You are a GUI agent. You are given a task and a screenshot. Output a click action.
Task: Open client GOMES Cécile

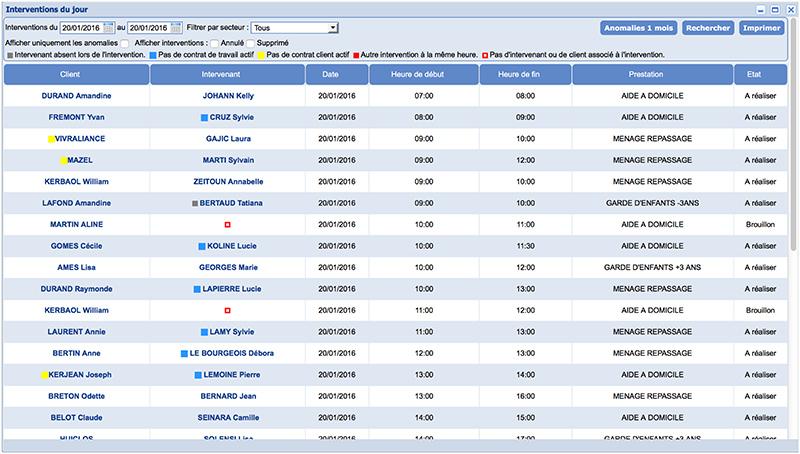coord(77,246)
